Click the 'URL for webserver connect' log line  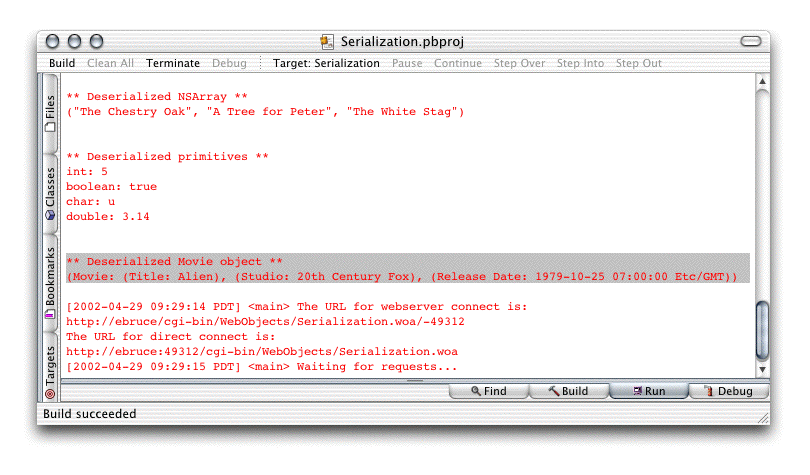click(297, 306)
